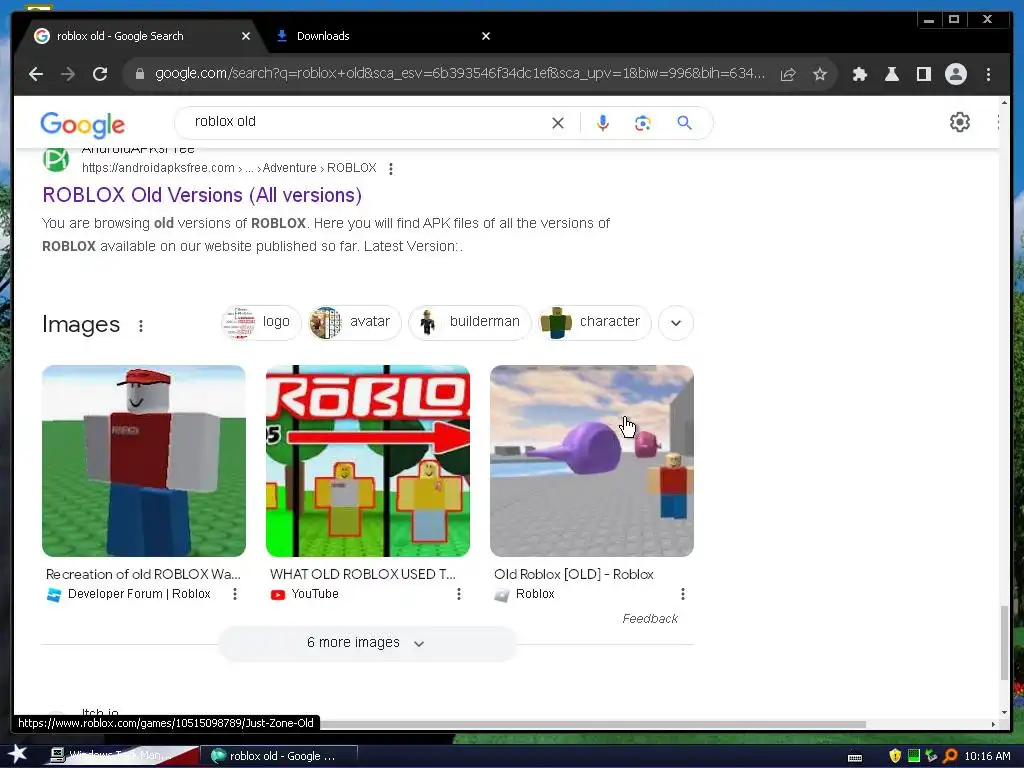Click the browser forward arrow

68,74
